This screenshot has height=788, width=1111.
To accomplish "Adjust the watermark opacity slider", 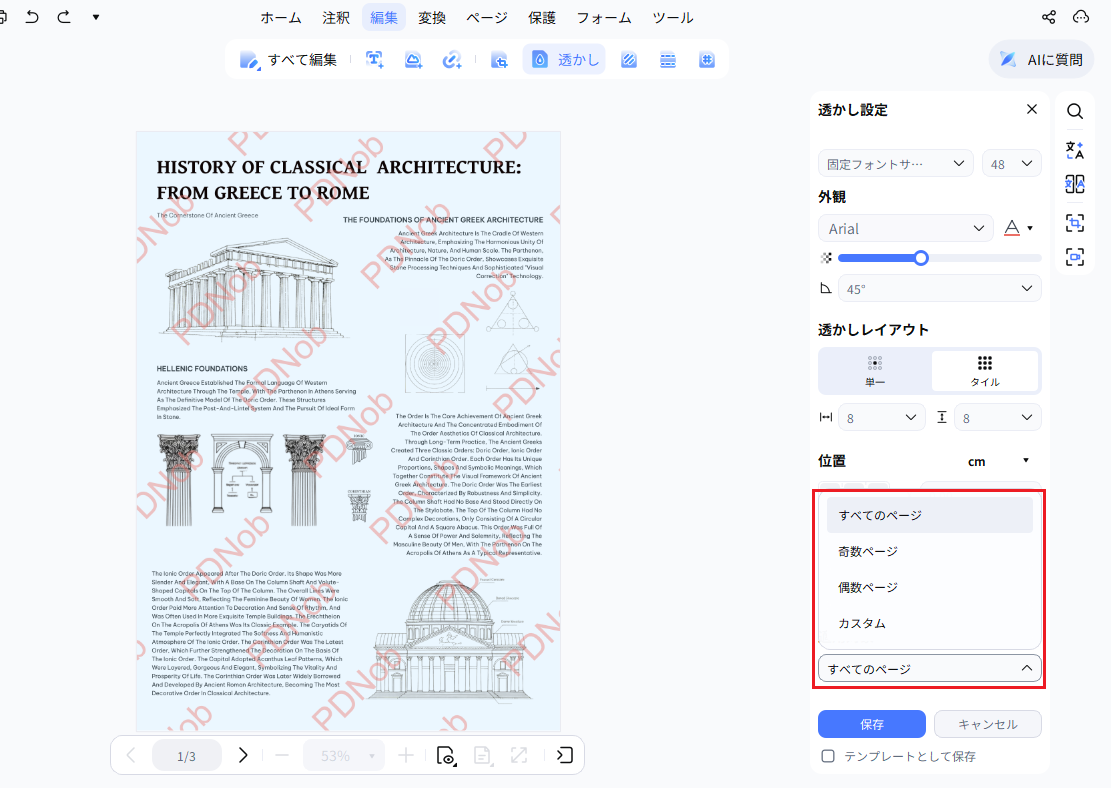I will (940, 258).
